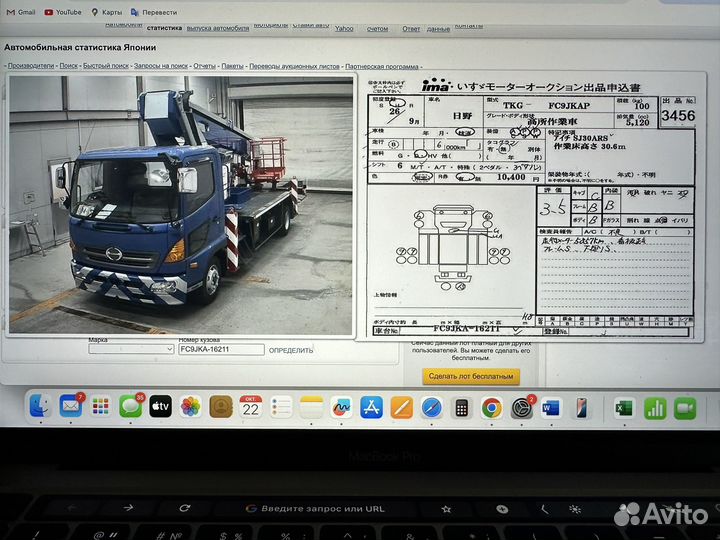Open the Photos app in dock

(191, 407)
